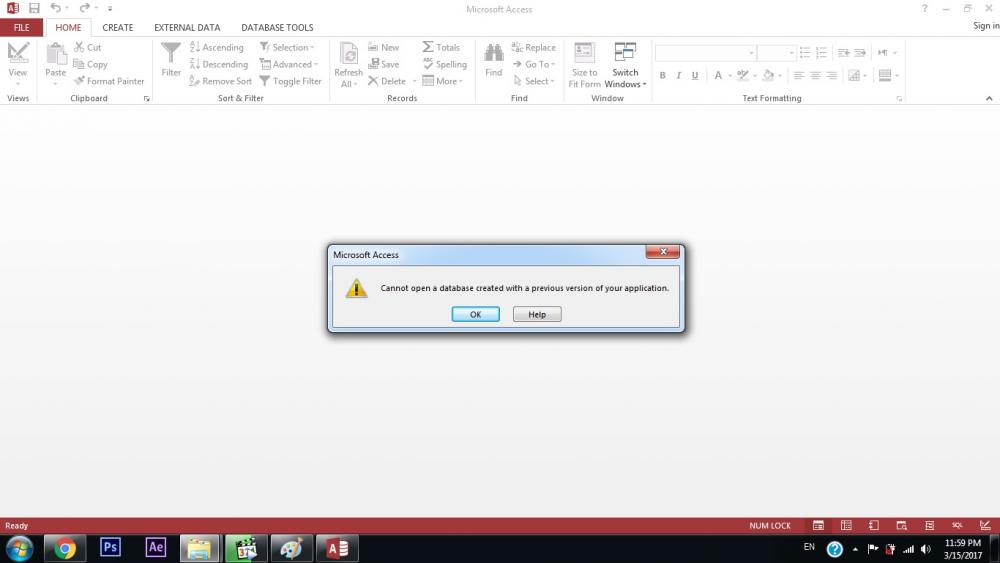Image resolution: width=1000 pixels, height=563 pixels.
Task: Open the Clipboard group dialog launcher
Action: [x=147, y=99]
